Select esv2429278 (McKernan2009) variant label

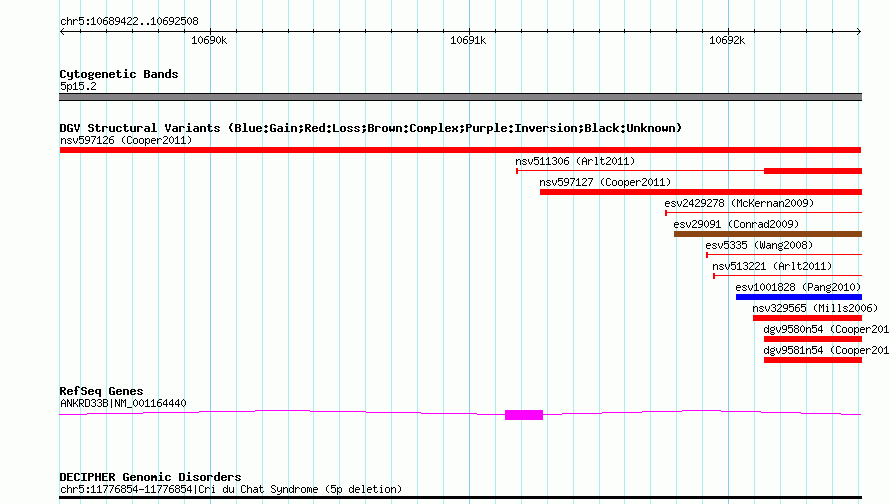pyautogui.click(x=739, y=203)
